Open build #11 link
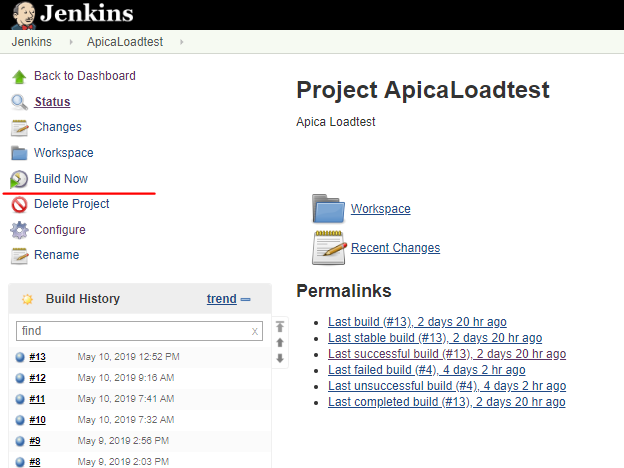Viewport: 624px width, 468px height. [37, 399]
